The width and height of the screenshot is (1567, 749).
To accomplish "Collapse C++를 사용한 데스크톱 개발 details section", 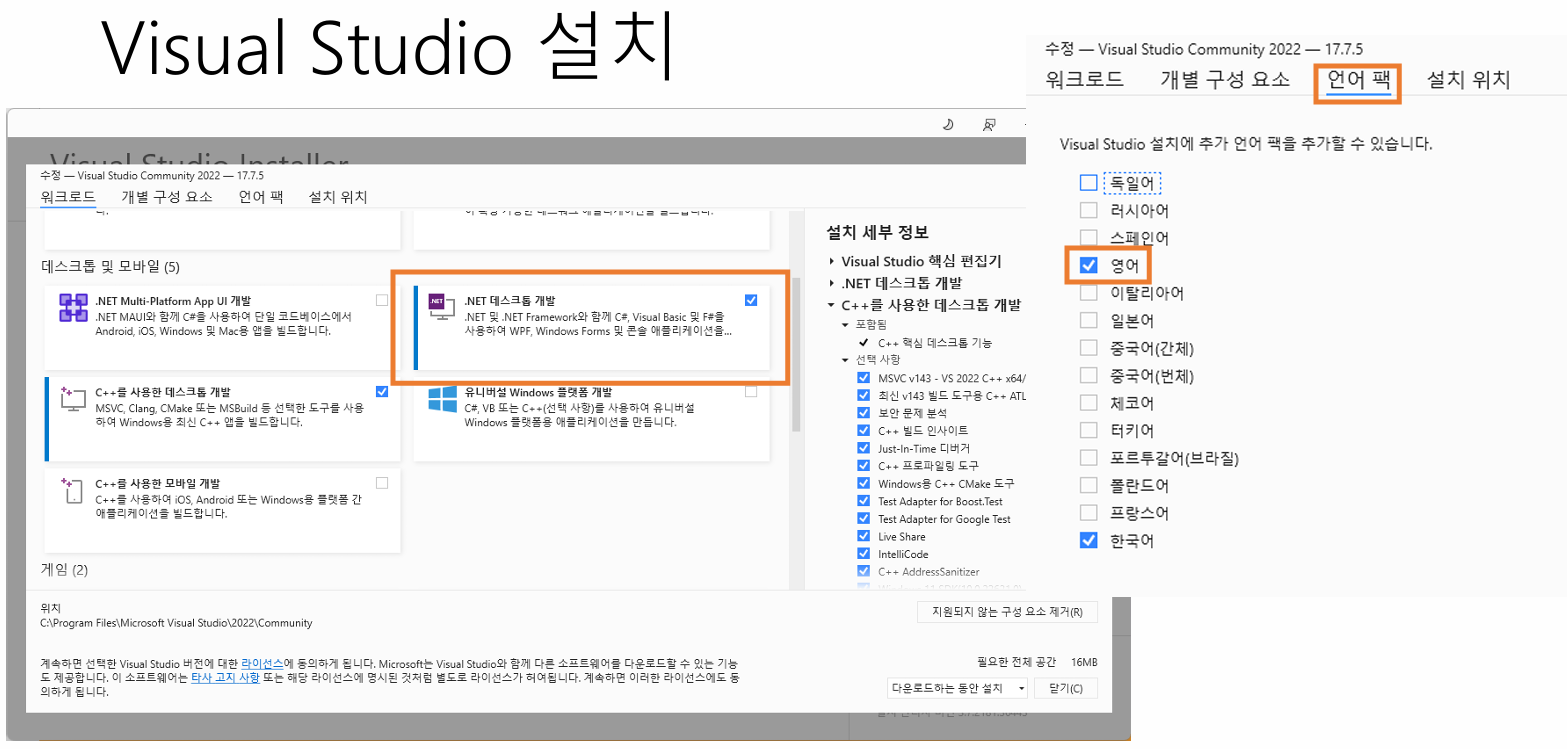I will coord(832,305).
